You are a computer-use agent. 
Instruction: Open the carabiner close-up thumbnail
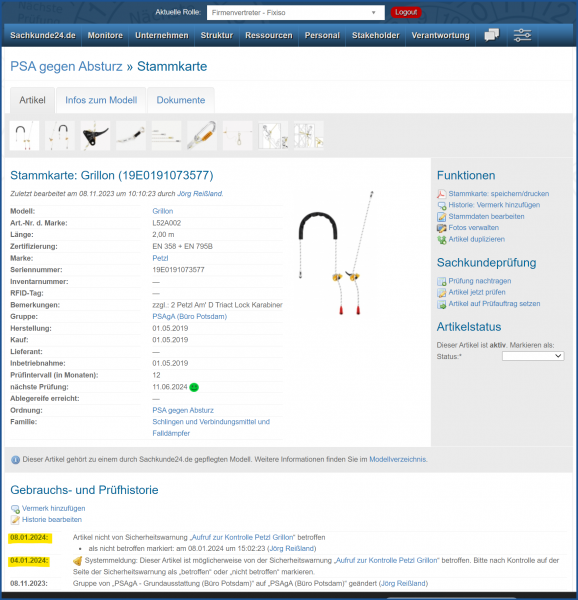[x=202, y=135]
